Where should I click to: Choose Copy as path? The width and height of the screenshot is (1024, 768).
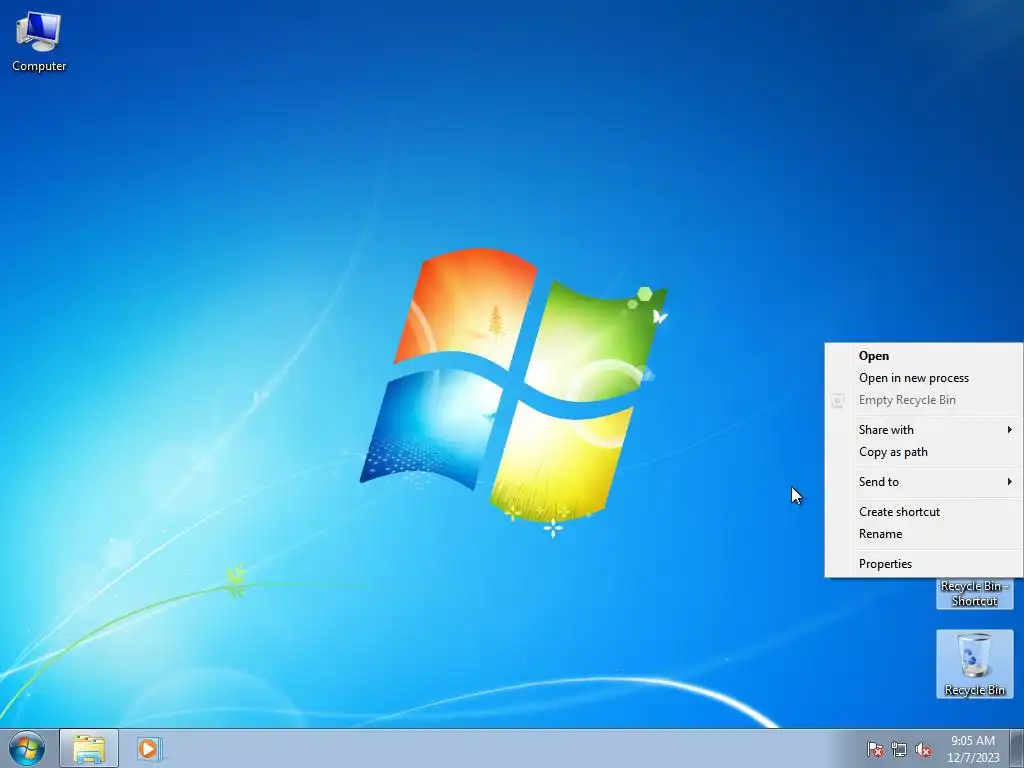[923, 452]
